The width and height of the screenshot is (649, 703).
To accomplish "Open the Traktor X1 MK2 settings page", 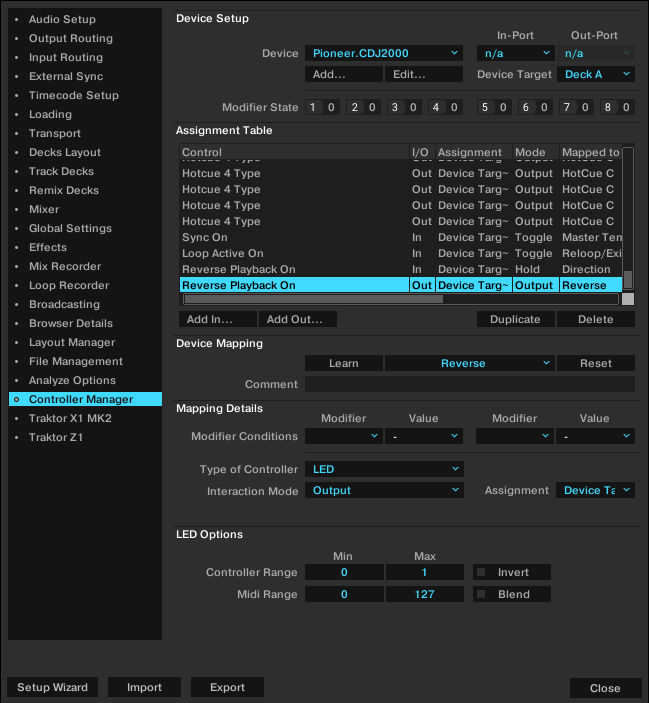I will click(70, 418).
